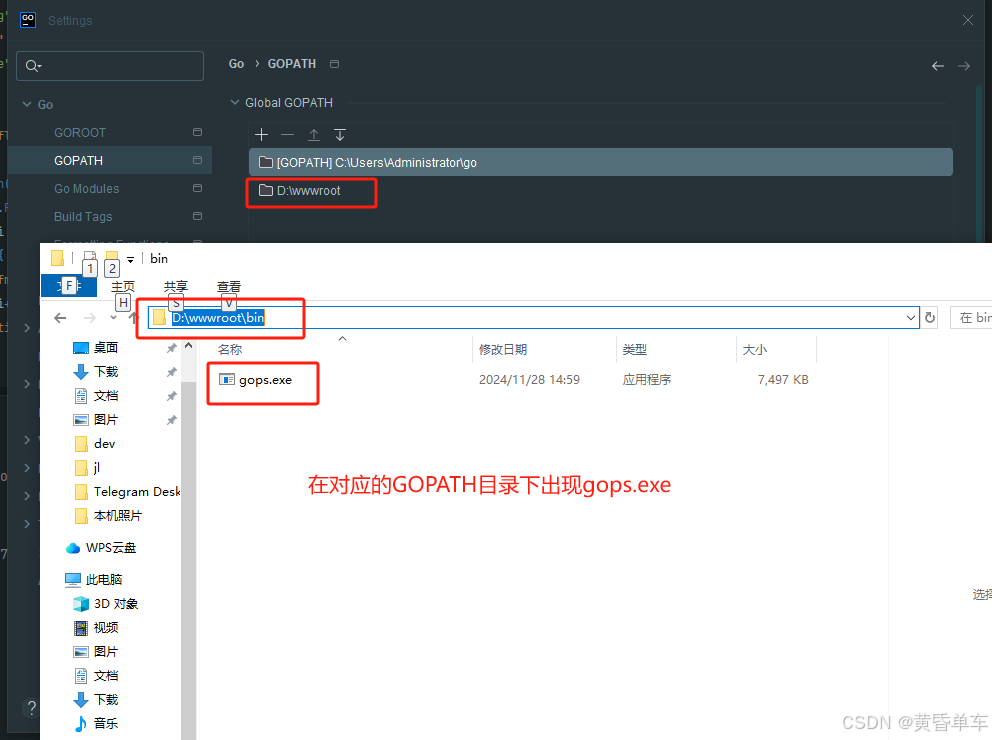Click the Settings search field
Viewport: 992px width, 740px height.
coord(110,66)
